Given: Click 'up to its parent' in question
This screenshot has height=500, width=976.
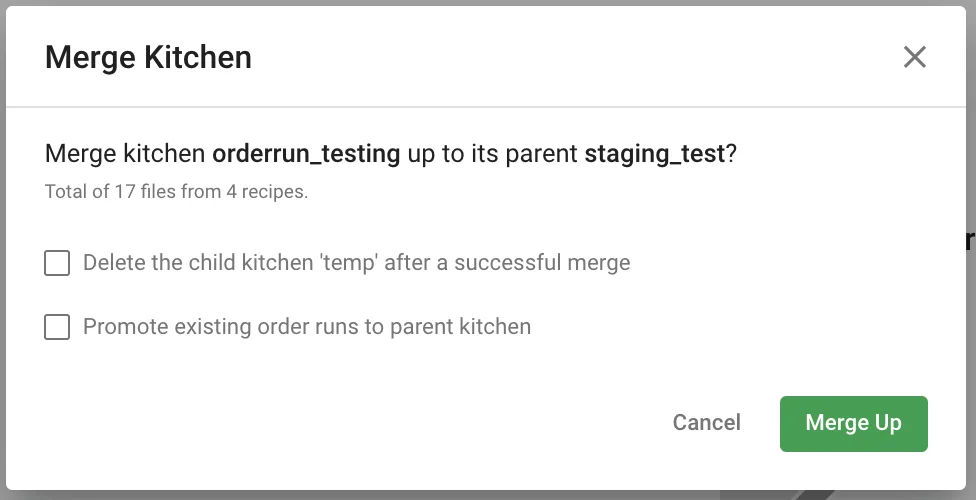Looking at the screenshot, I should [x=492, y=155].
